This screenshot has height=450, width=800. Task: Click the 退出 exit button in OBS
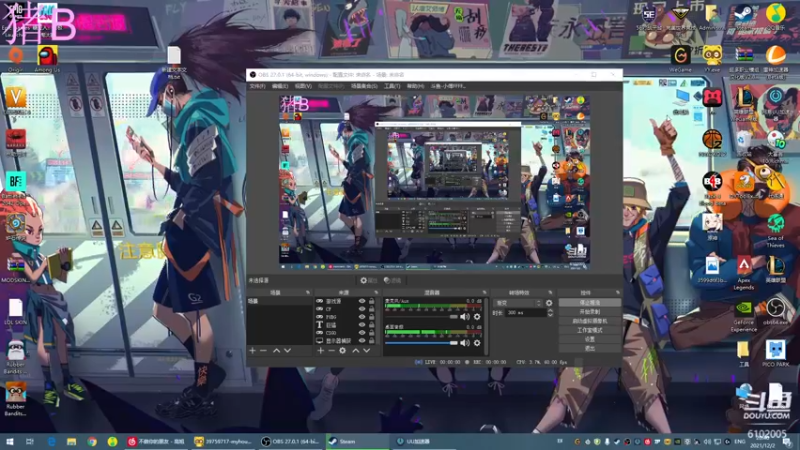590,348
